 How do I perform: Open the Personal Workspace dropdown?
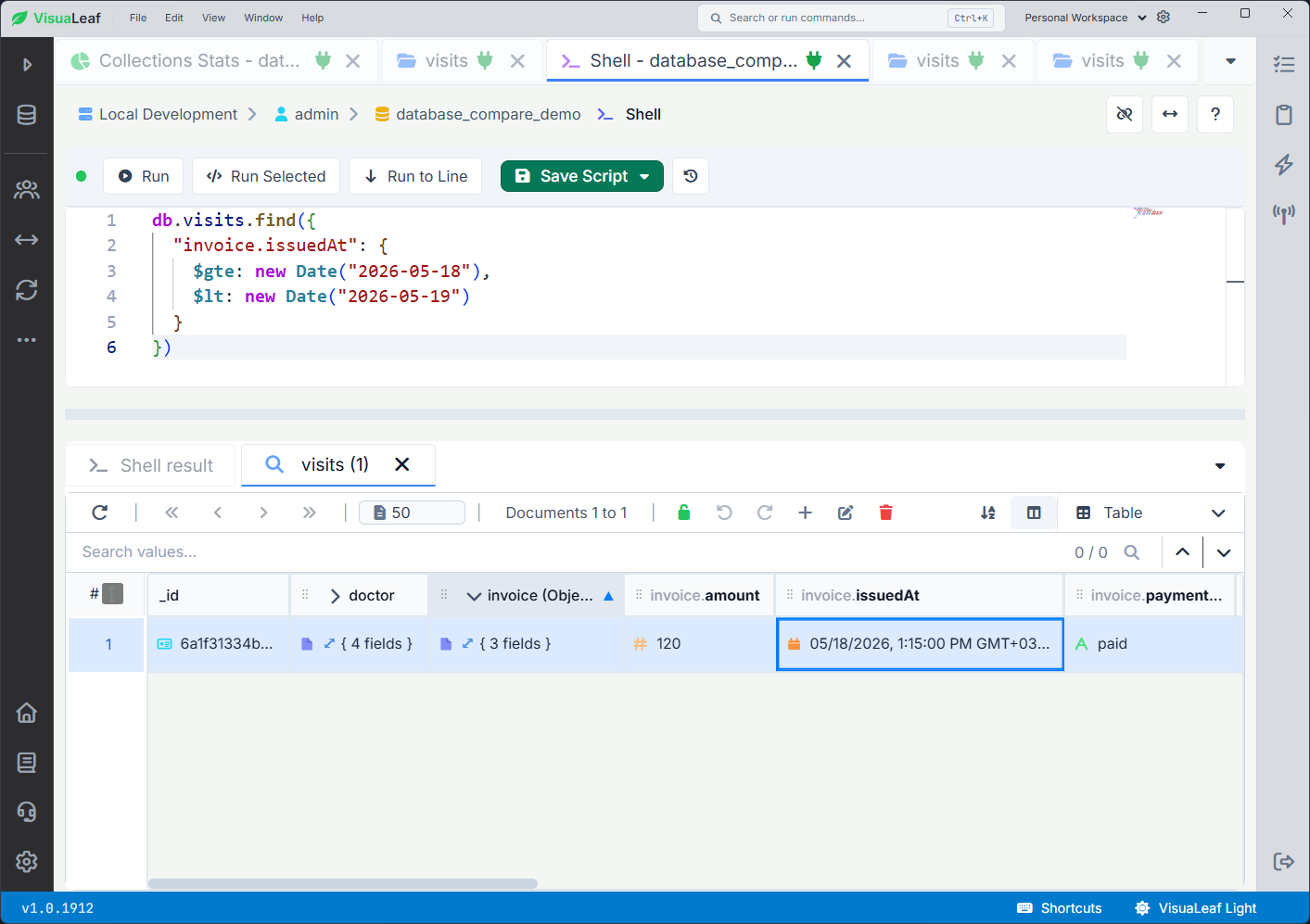point(1085,18)
